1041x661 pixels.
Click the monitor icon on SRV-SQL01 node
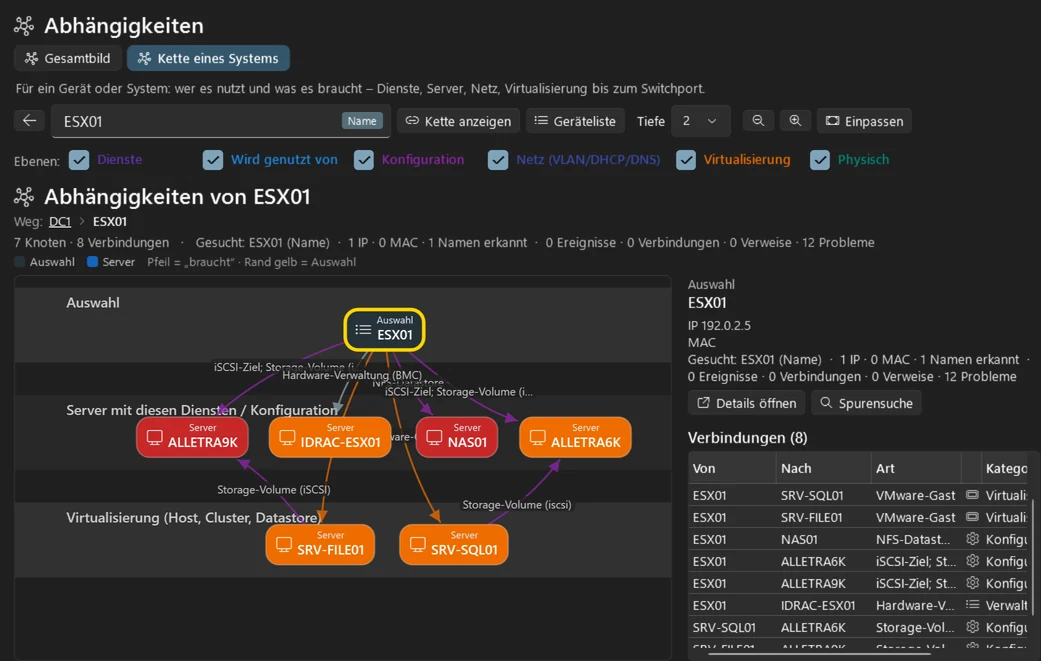point(418,544)
